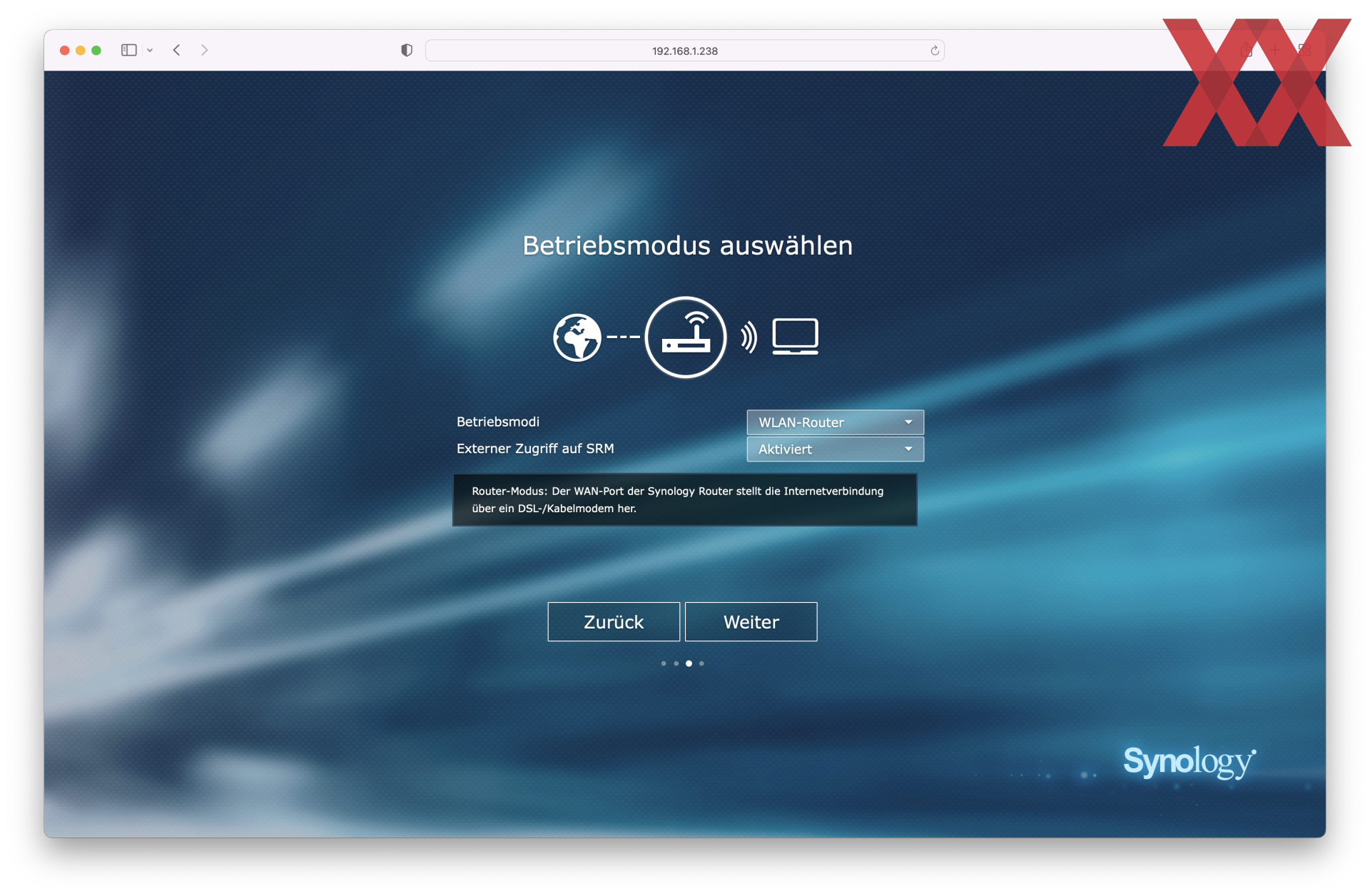Click the Weiter button
1370x896 pixels.
[751, 622]
